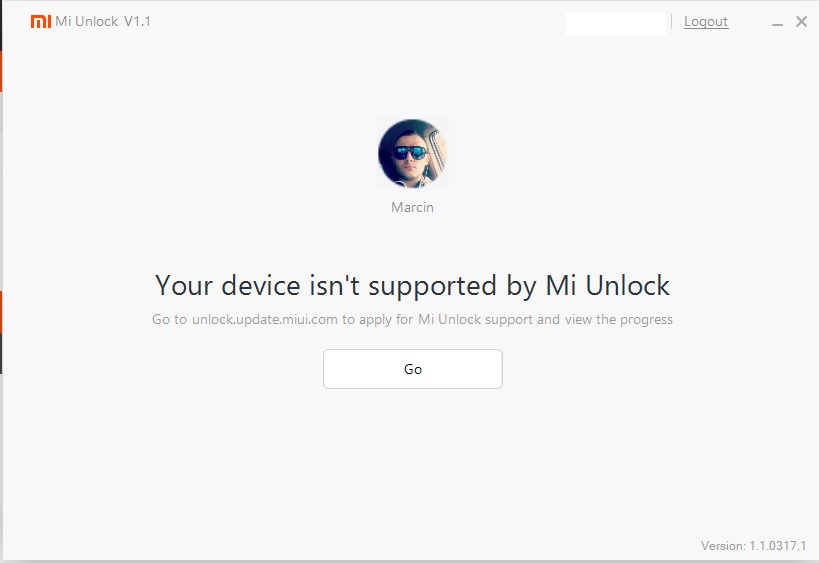The width and height of the screenshot is (819, 563).
Task: Select the Marcin username label
Action: point(412,208)
